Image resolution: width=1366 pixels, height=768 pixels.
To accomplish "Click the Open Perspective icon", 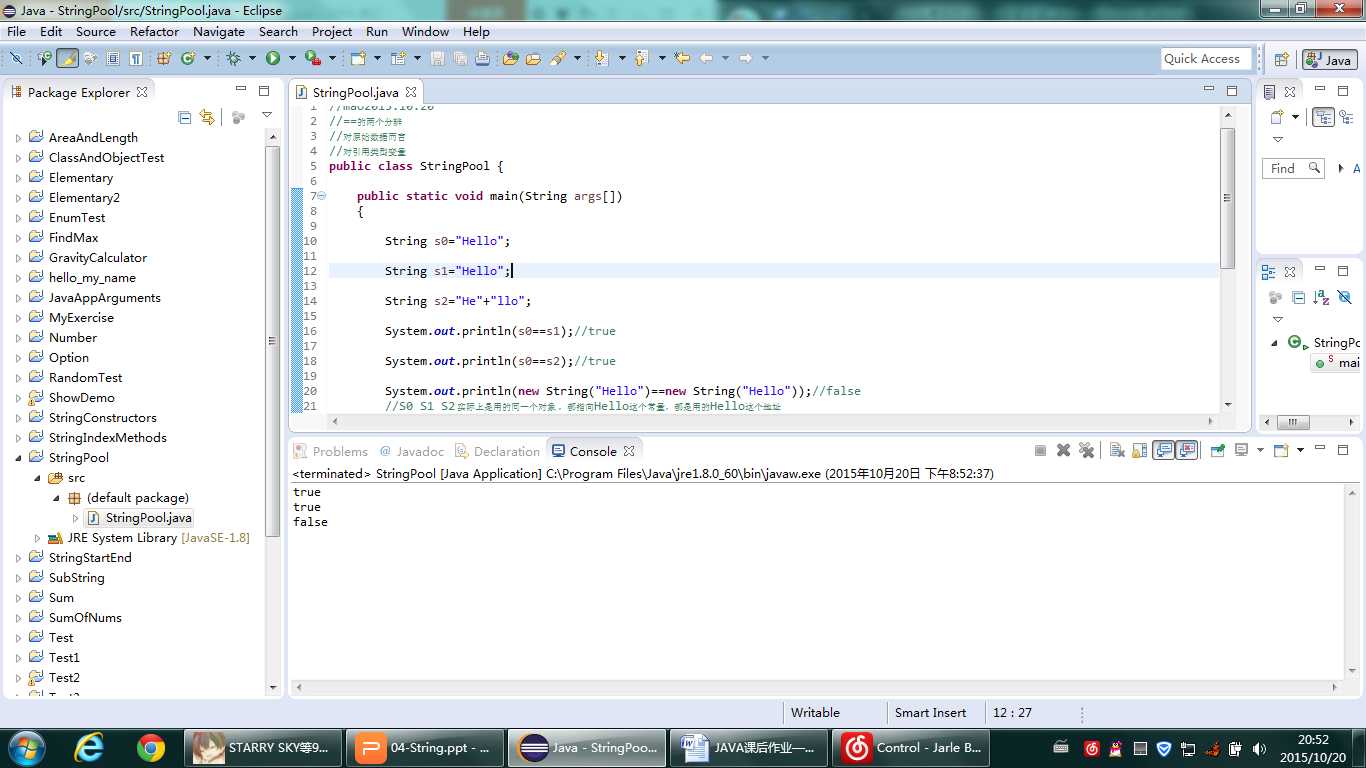I will [x=1281, y=59].
